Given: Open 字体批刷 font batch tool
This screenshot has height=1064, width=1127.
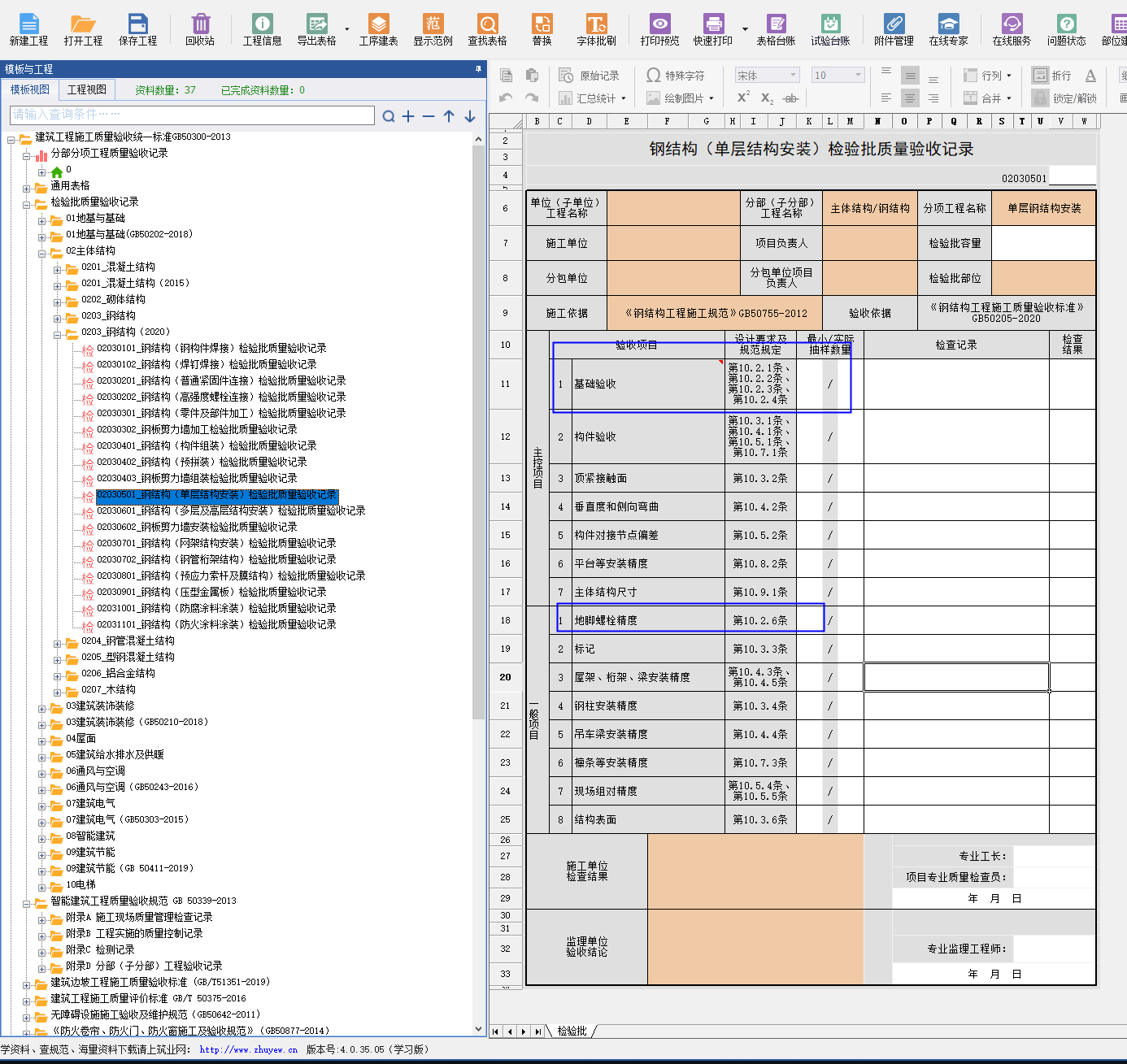Looking at the screenshot, I should click(x=596, y=29).
